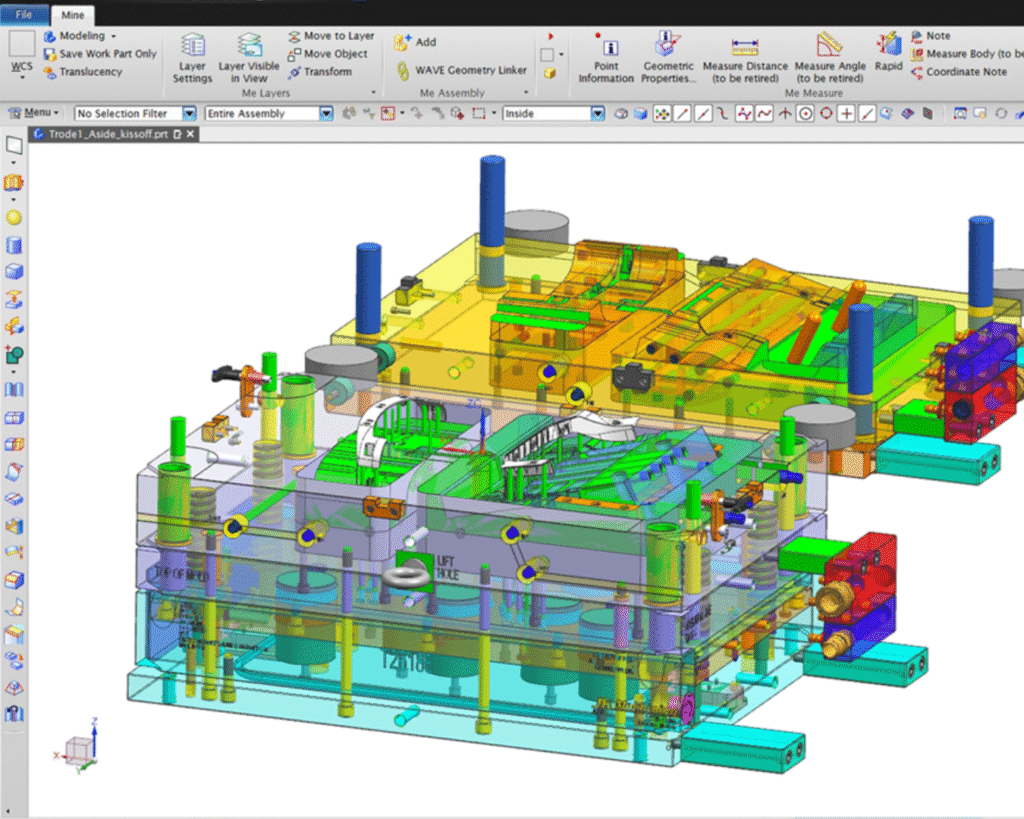Close the Trode1_Aside_kissoff.prt document tab
This screenshot has height=819, width=1024.
click(x=190, y=134)
